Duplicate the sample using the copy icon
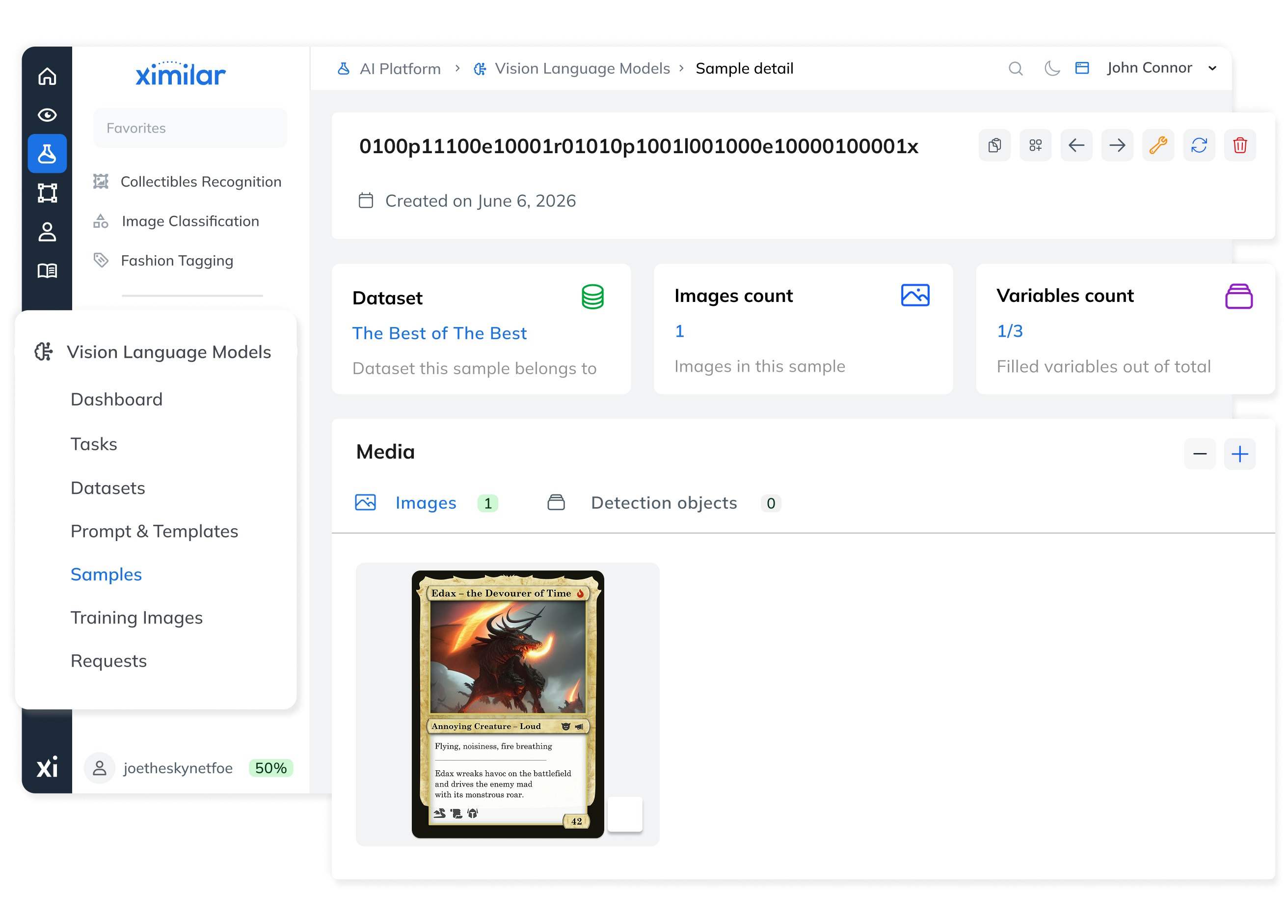 994,145
